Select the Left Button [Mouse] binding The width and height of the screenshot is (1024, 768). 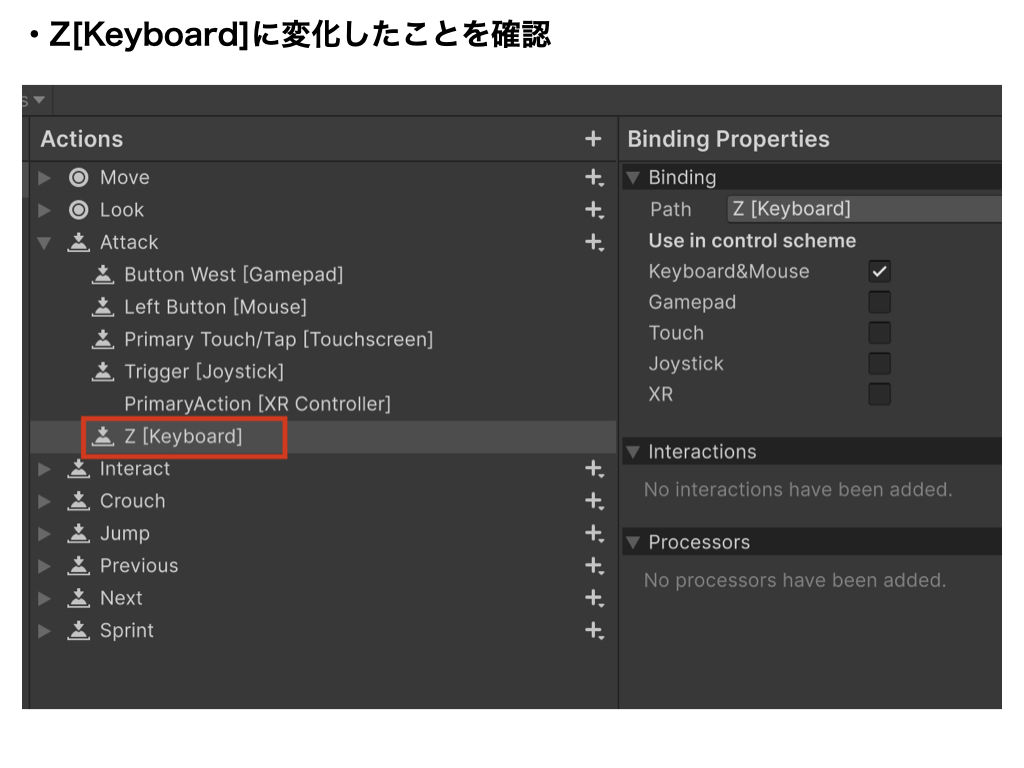tap(215, 307)
